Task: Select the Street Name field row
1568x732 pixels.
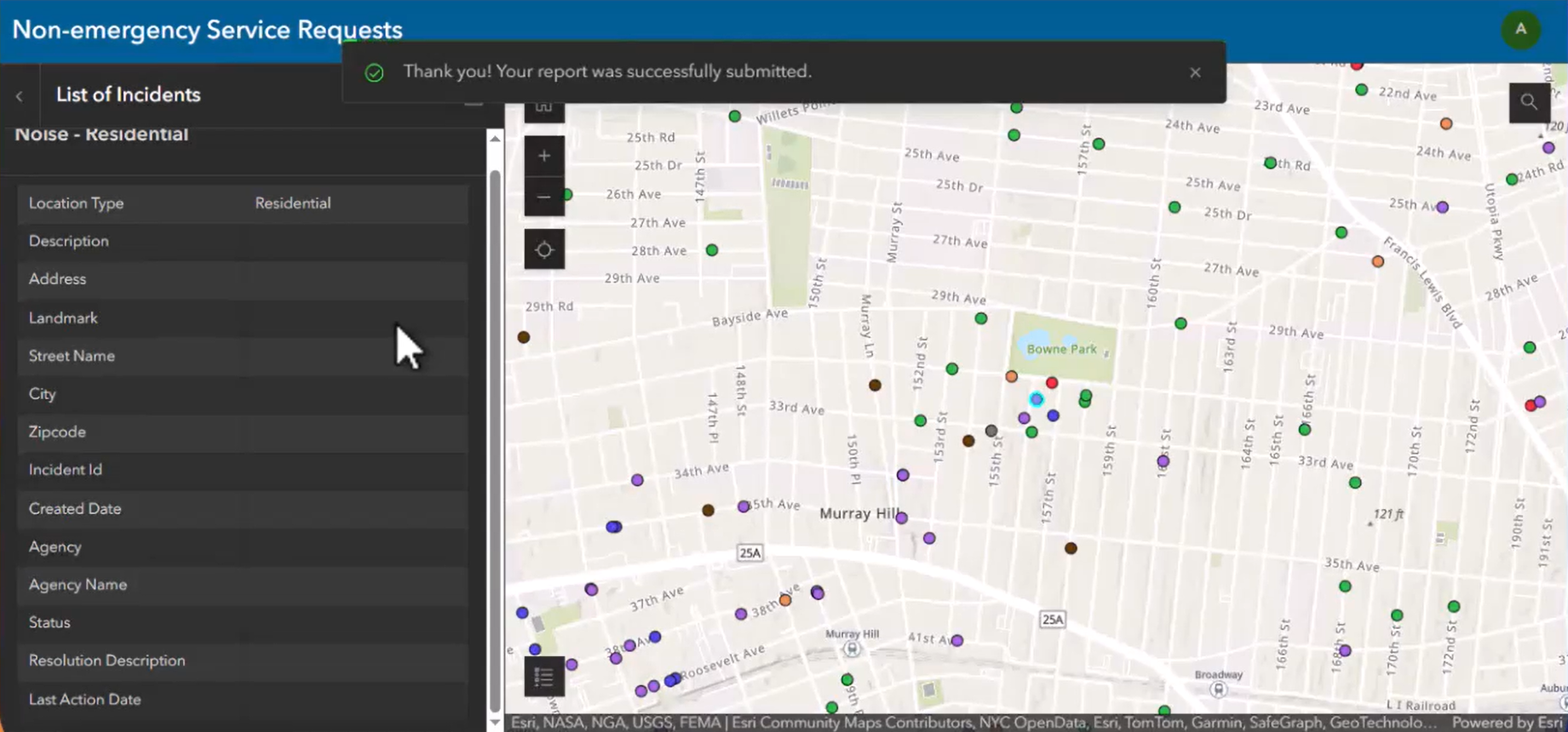Action: point(243,356)
